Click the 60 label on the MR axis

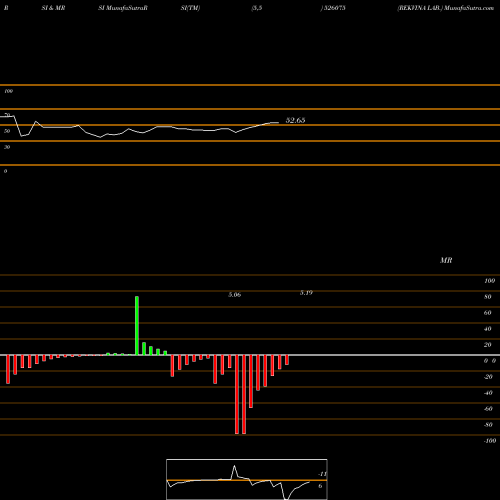(x=488, y=313)
